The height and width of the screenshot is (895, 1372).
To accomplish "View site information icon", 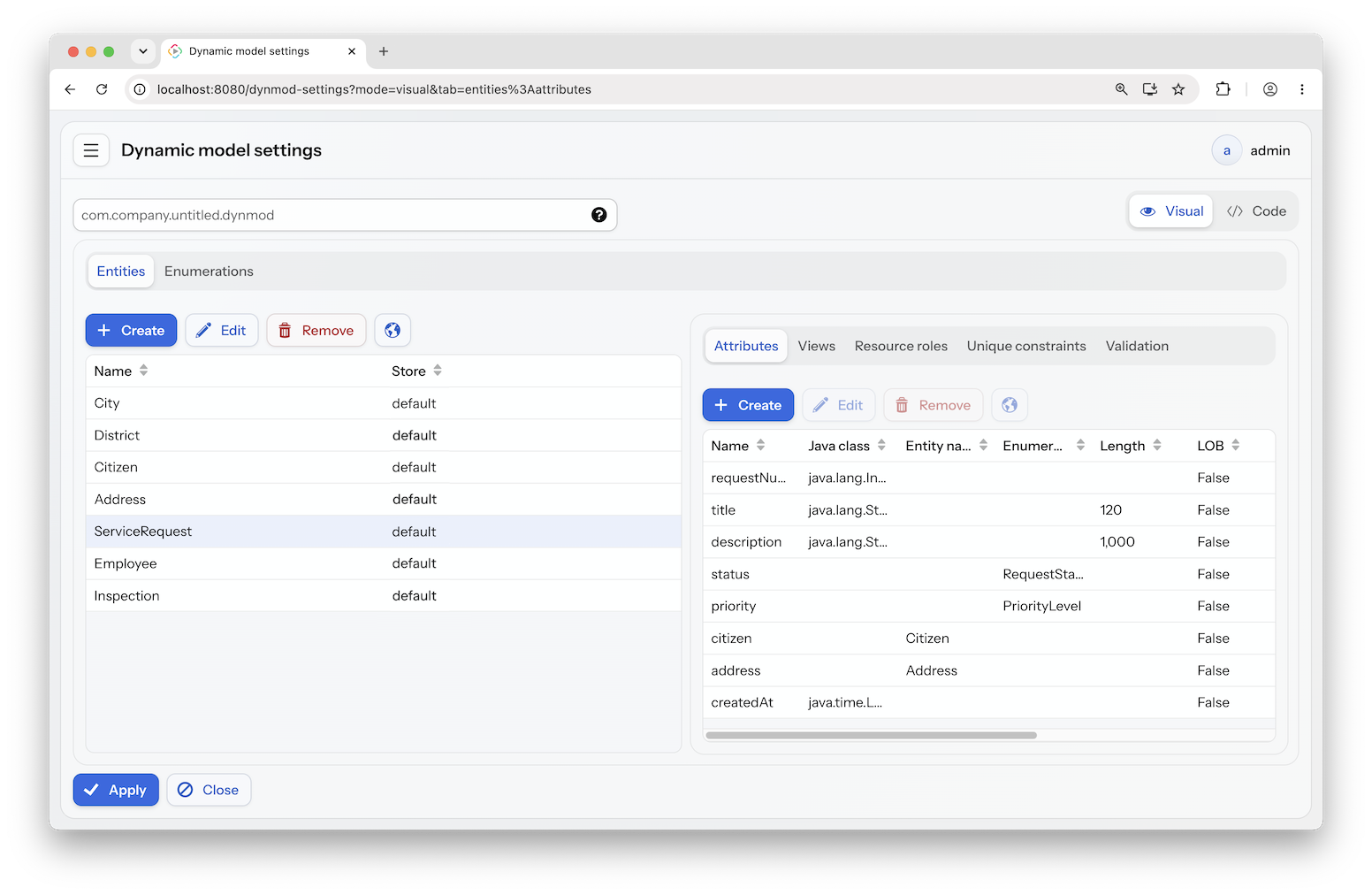I will click(x=140, y=89).
